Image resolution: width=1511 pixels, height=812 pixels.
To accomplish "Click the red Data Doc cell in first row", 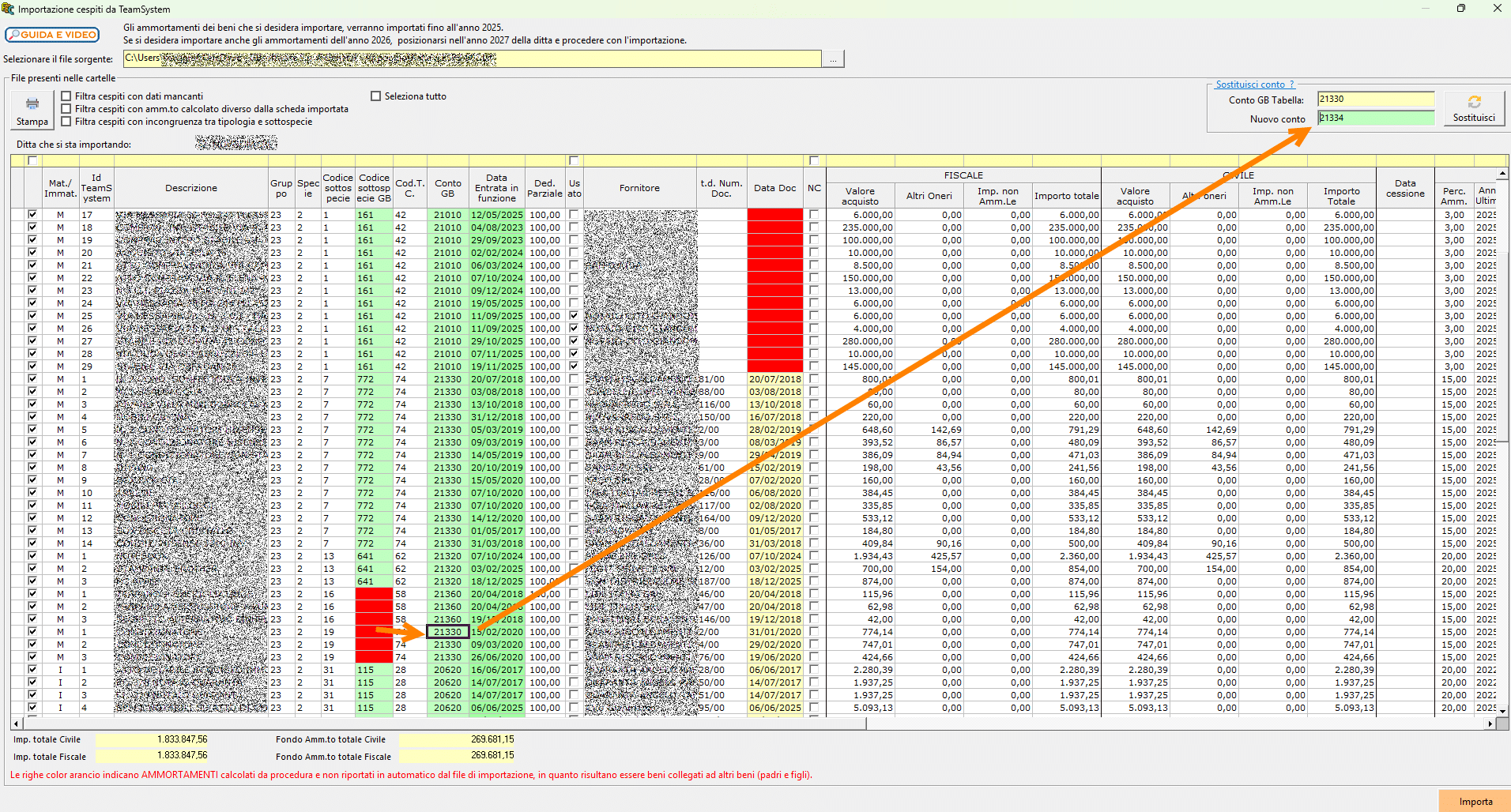I will (x=775, y=215).
